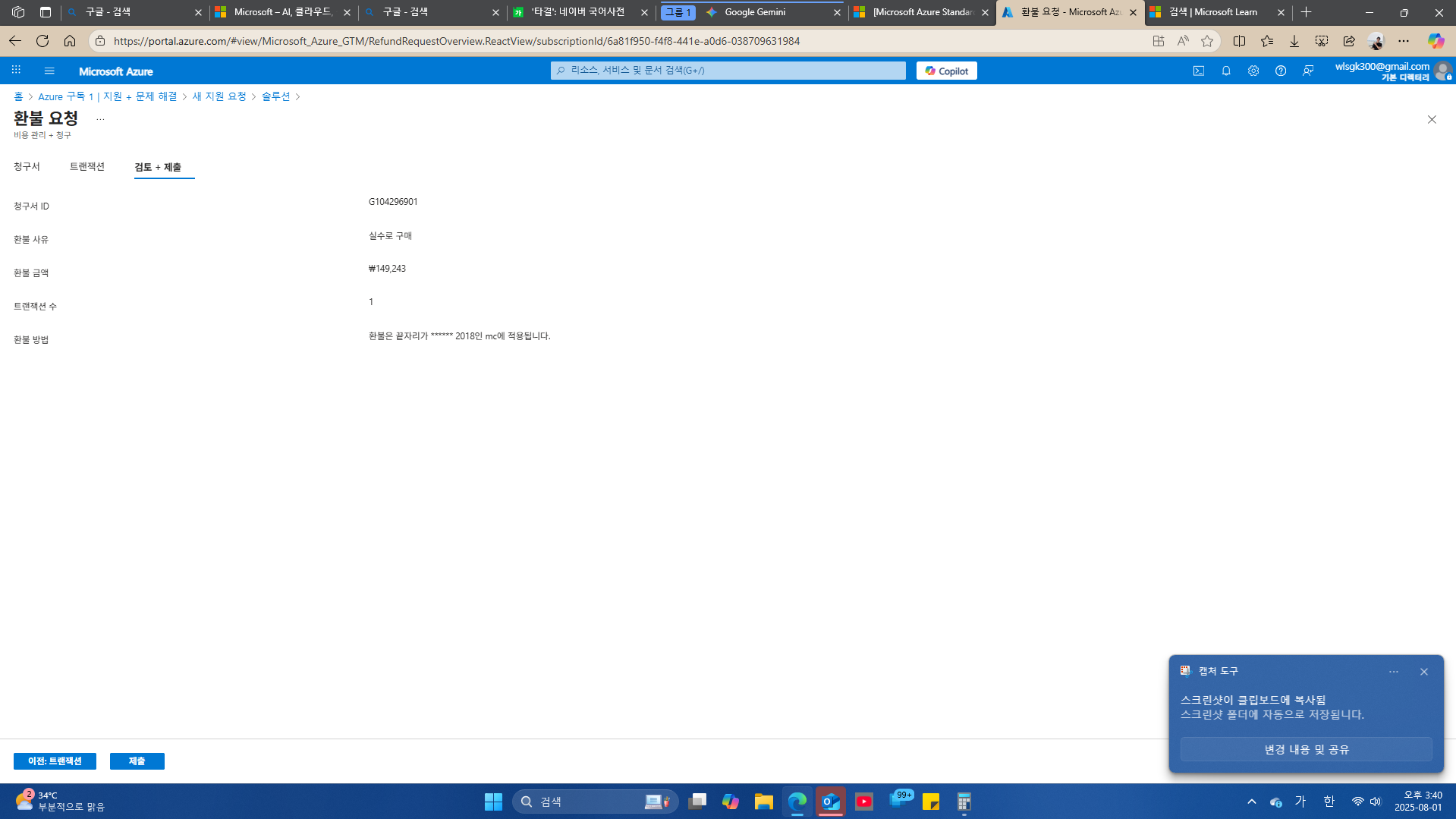Open the overflow menu beside 환불 요청 title

[x=100, y=119]
